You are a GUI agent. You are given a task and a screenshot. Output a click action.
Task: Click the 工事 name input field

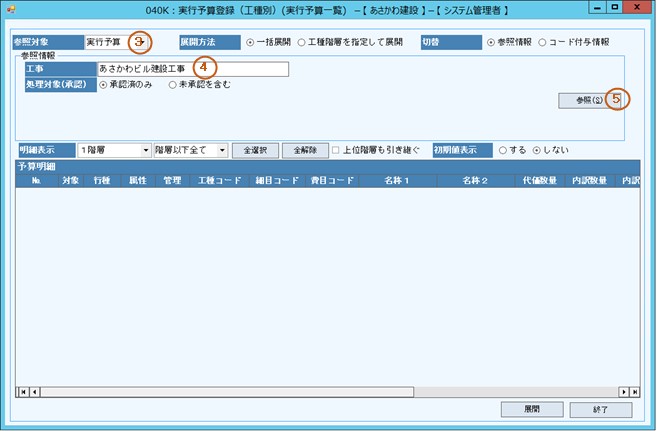(x=192, y=69)
